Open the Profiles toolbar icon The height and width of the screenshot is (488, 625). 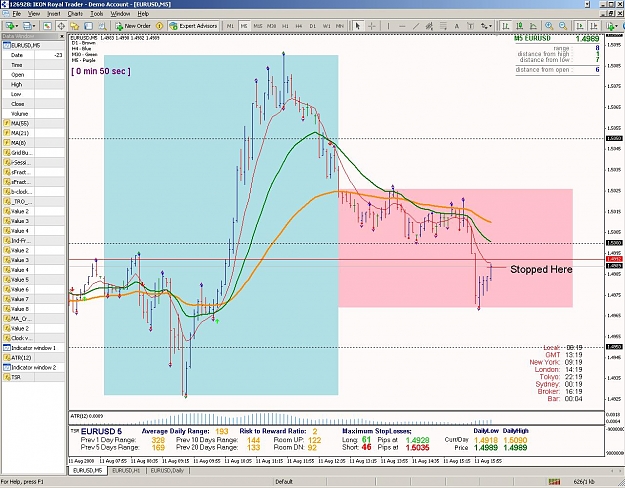27,26
